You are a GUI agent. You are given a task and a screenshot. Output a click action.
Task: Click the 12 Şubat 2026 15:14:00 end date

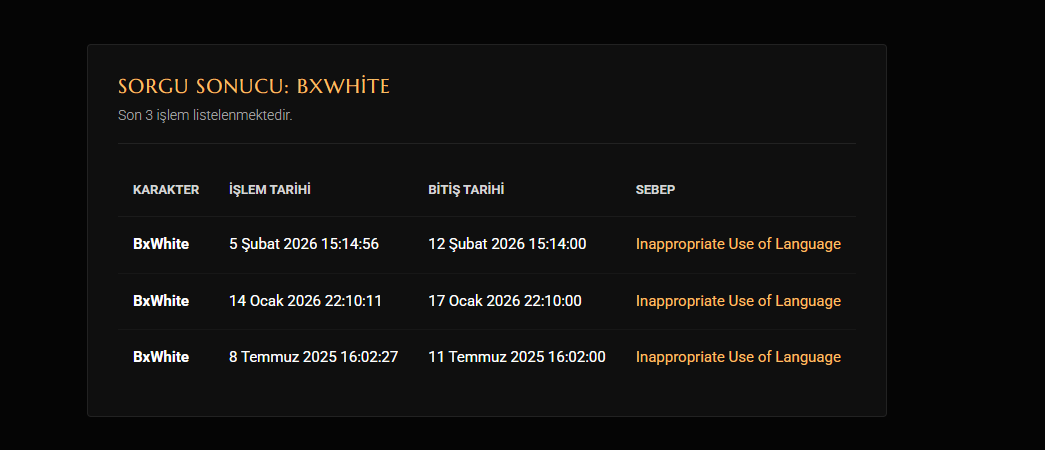click(x=507, y=244)
